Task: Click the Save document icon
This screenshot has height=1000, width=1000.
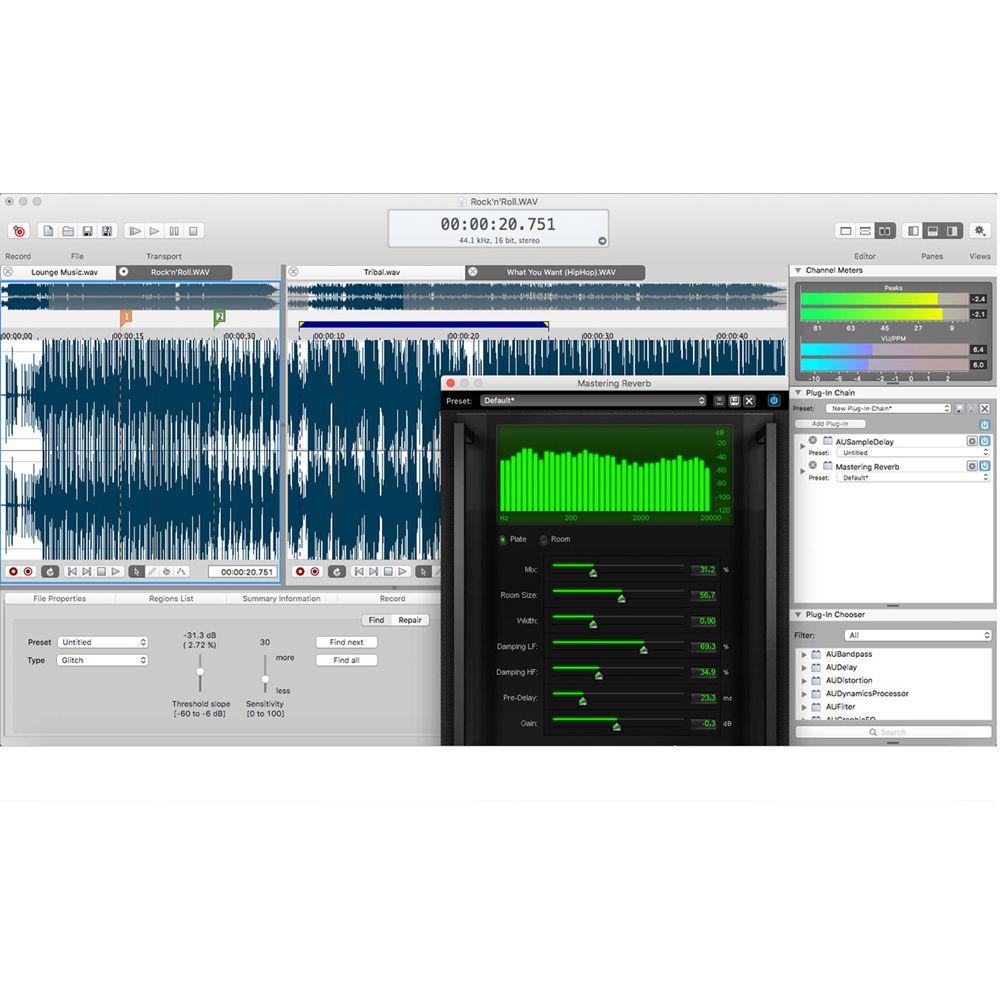Action: point(88,230)
